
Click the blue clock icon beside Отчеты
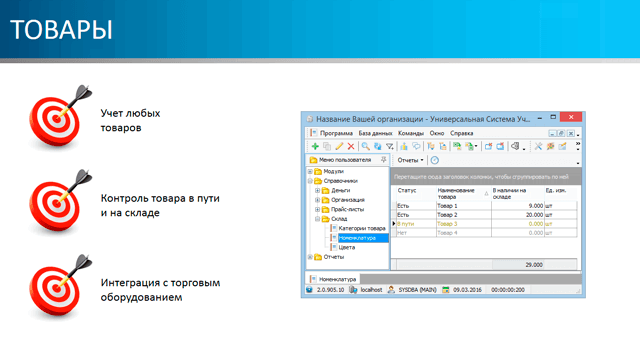pyautogui.click(x=435, y=160)
